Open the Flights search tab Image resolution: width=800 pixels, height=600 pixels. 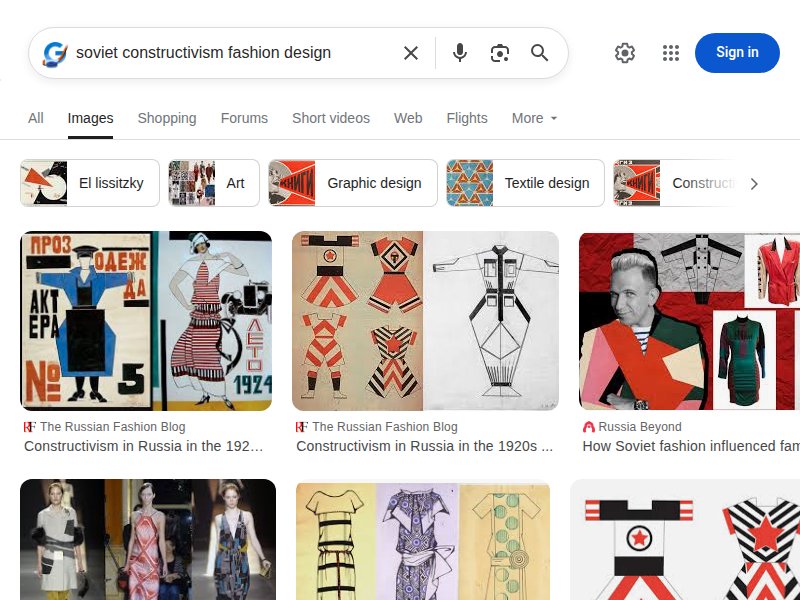467,118
